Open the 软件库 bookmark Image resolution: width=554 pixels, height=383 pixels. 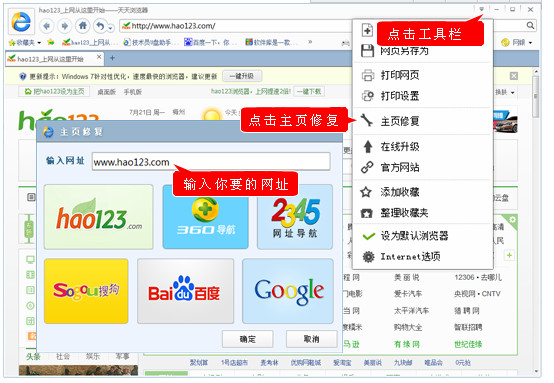click(x=271, y=42)
